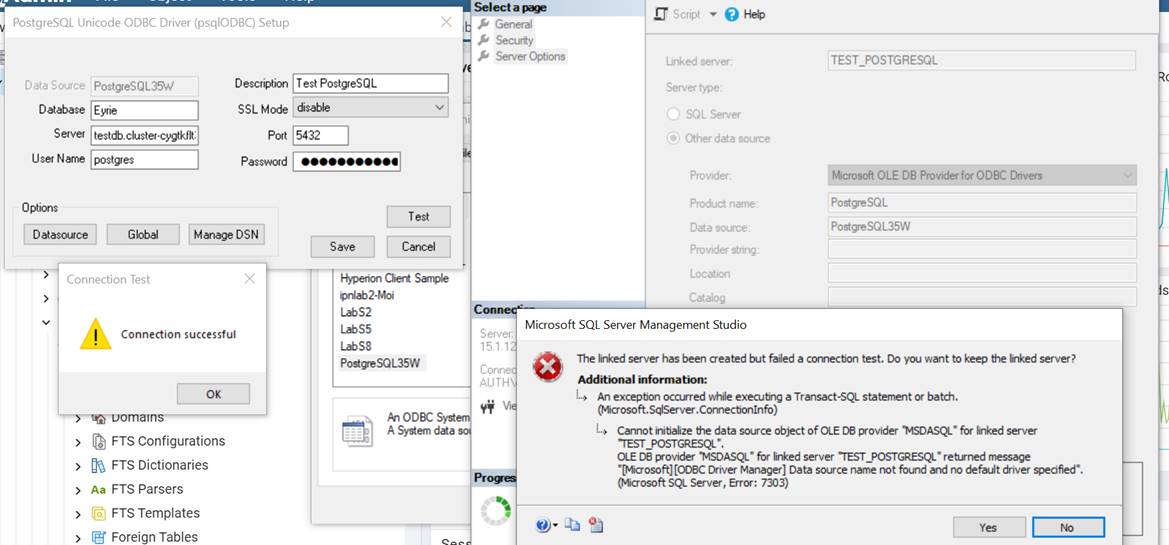
Task: Select the SQL Server radio button
Action: 674,114
